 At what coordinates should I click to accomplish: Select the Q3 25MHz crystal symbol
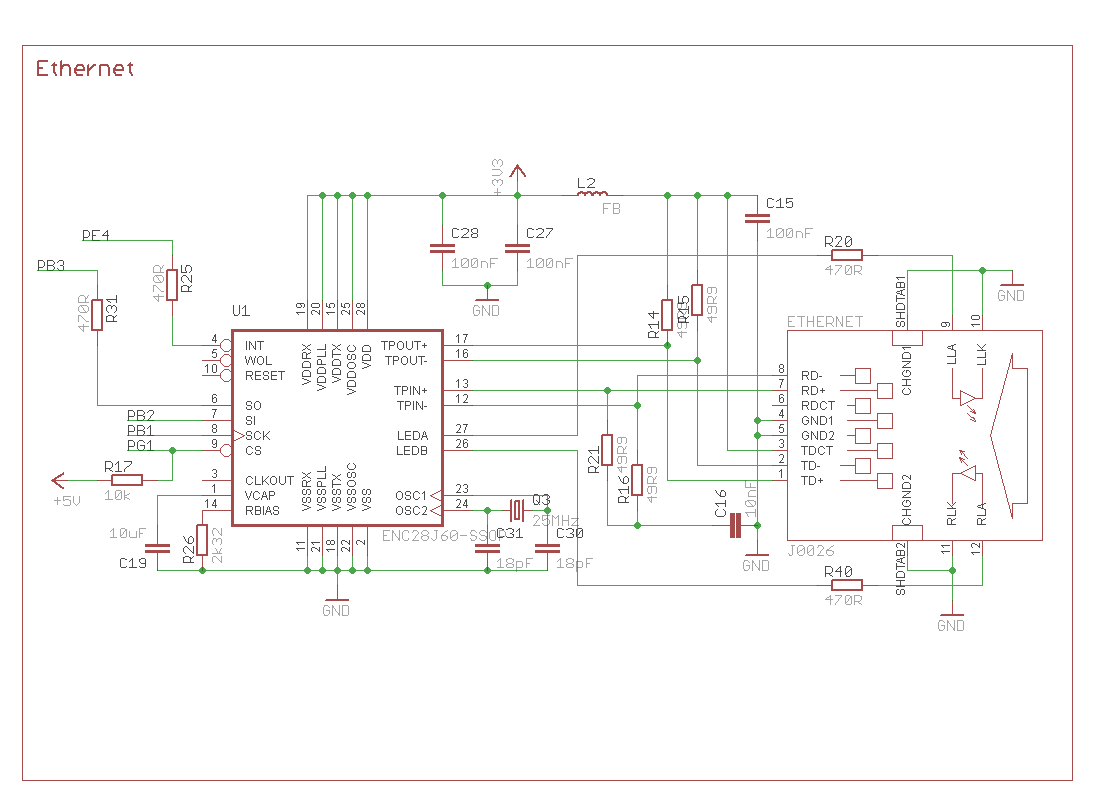point(516,508)
